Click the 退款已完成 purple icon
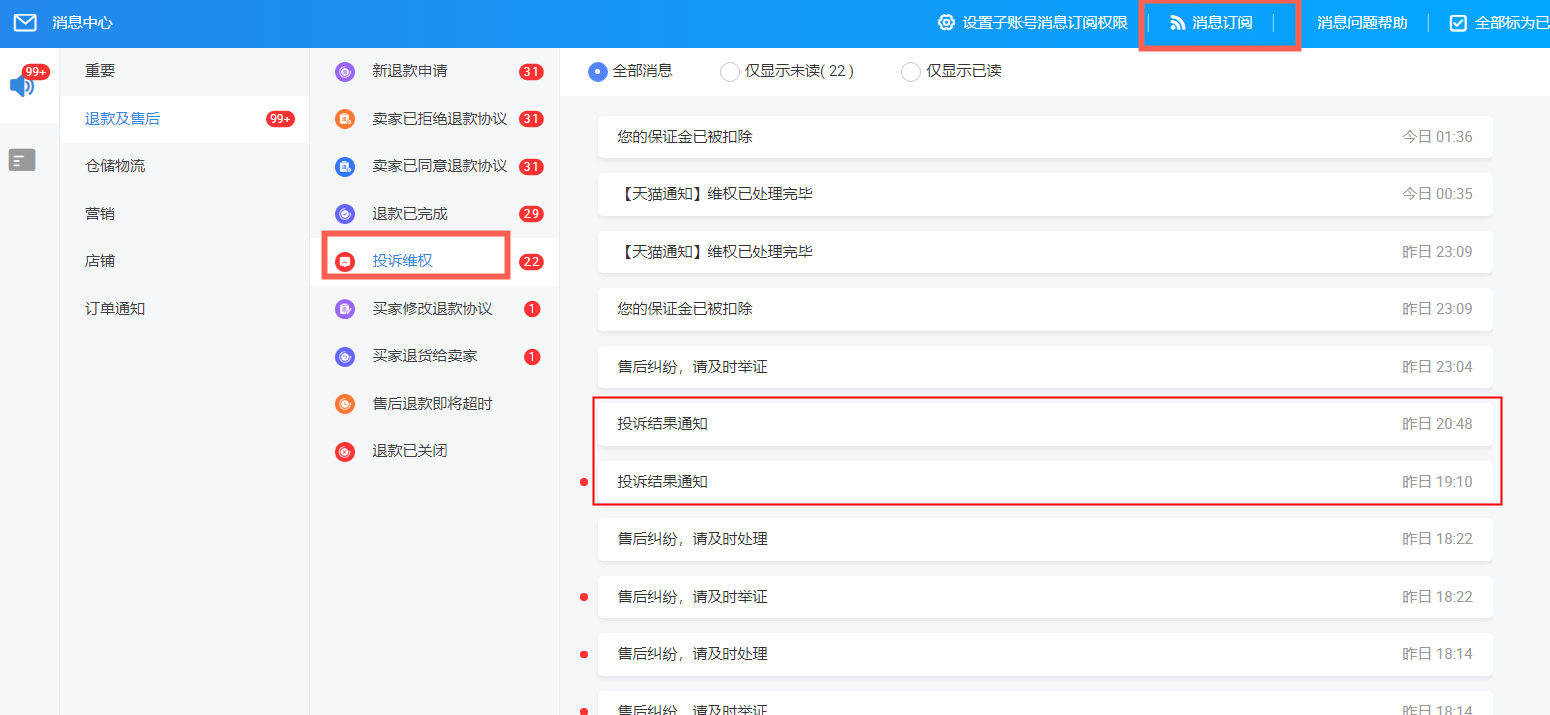The width and height of the screenshot is (1550, 715). tap(345, 214)
